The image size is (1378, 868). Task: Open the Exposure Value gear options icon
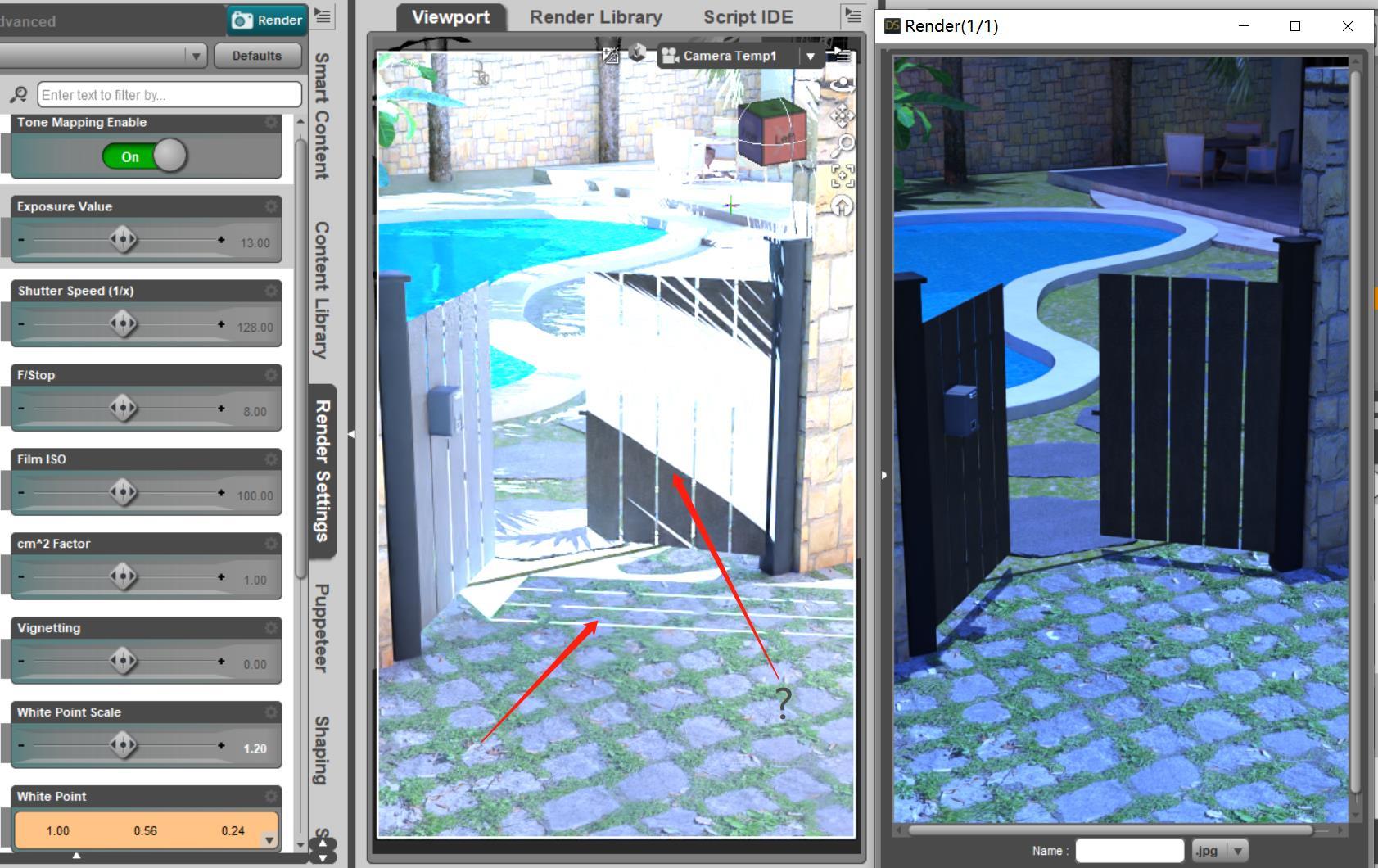pos(271,207)
